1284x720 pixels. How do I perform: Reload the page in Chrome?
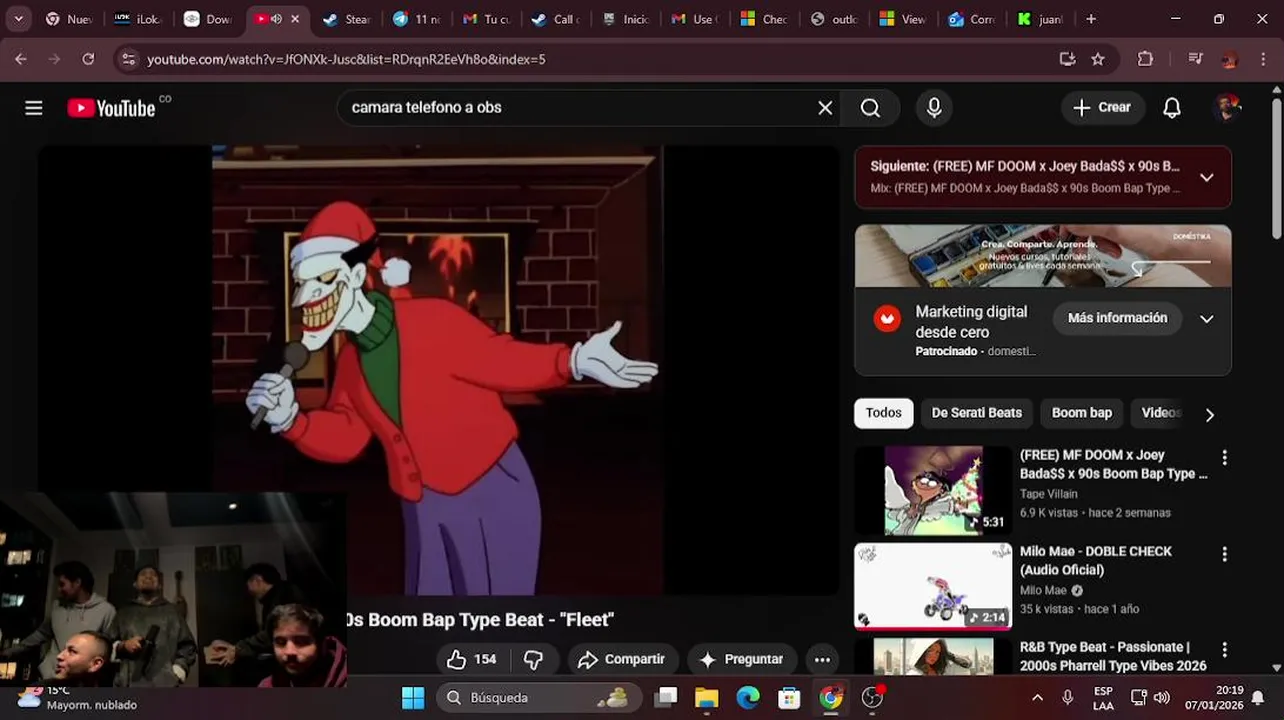pos(88,59)
